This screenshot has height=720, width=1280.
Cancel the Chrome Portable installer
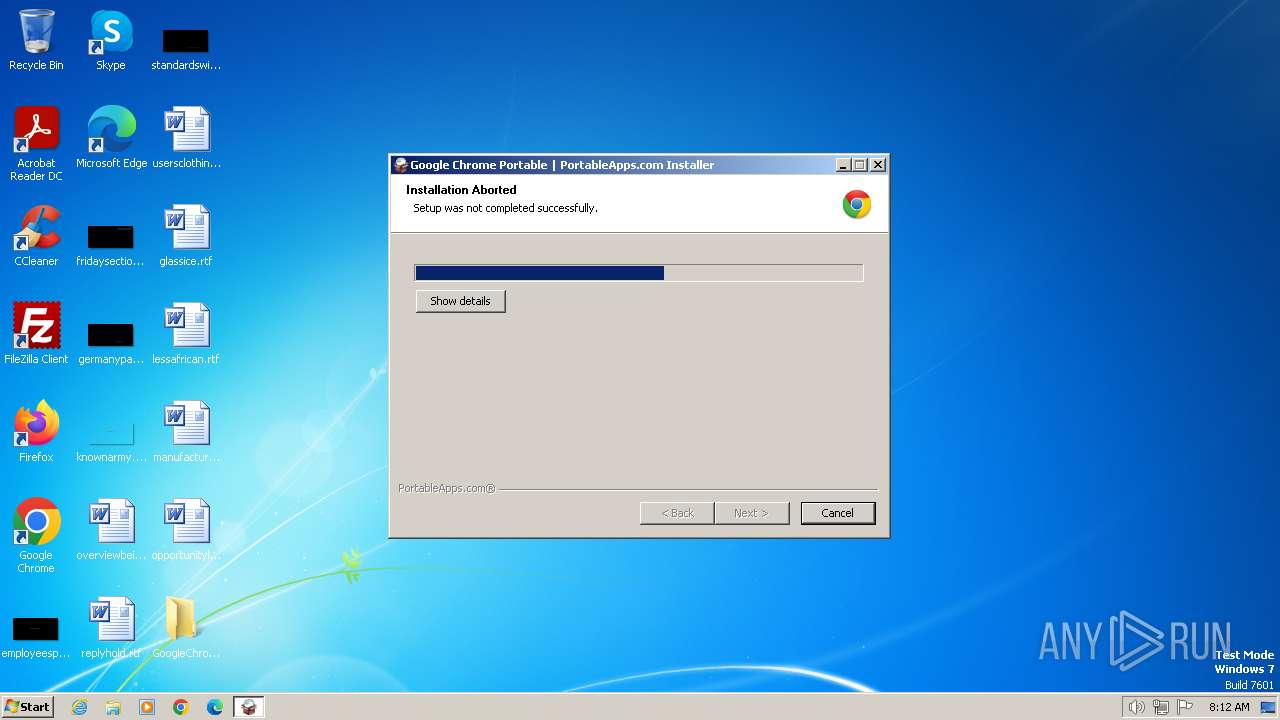point(838,513)
